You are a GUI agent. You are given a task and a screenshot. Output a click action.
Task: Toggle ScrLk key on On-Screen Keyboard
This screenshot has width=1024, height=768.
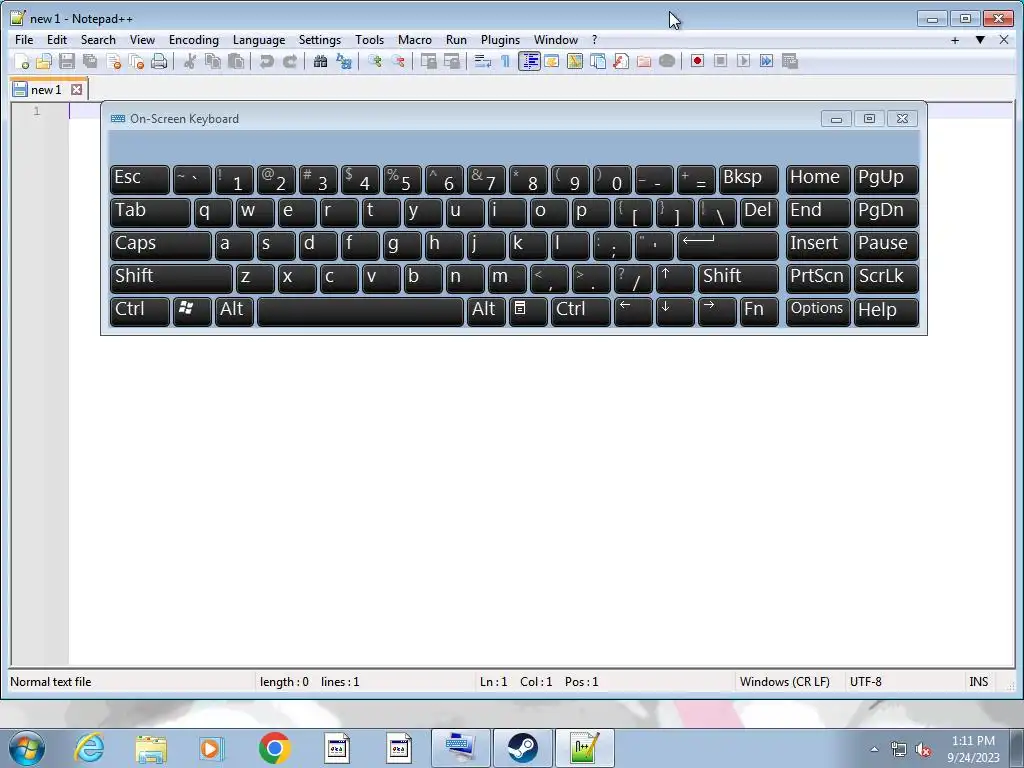[886, 278]
